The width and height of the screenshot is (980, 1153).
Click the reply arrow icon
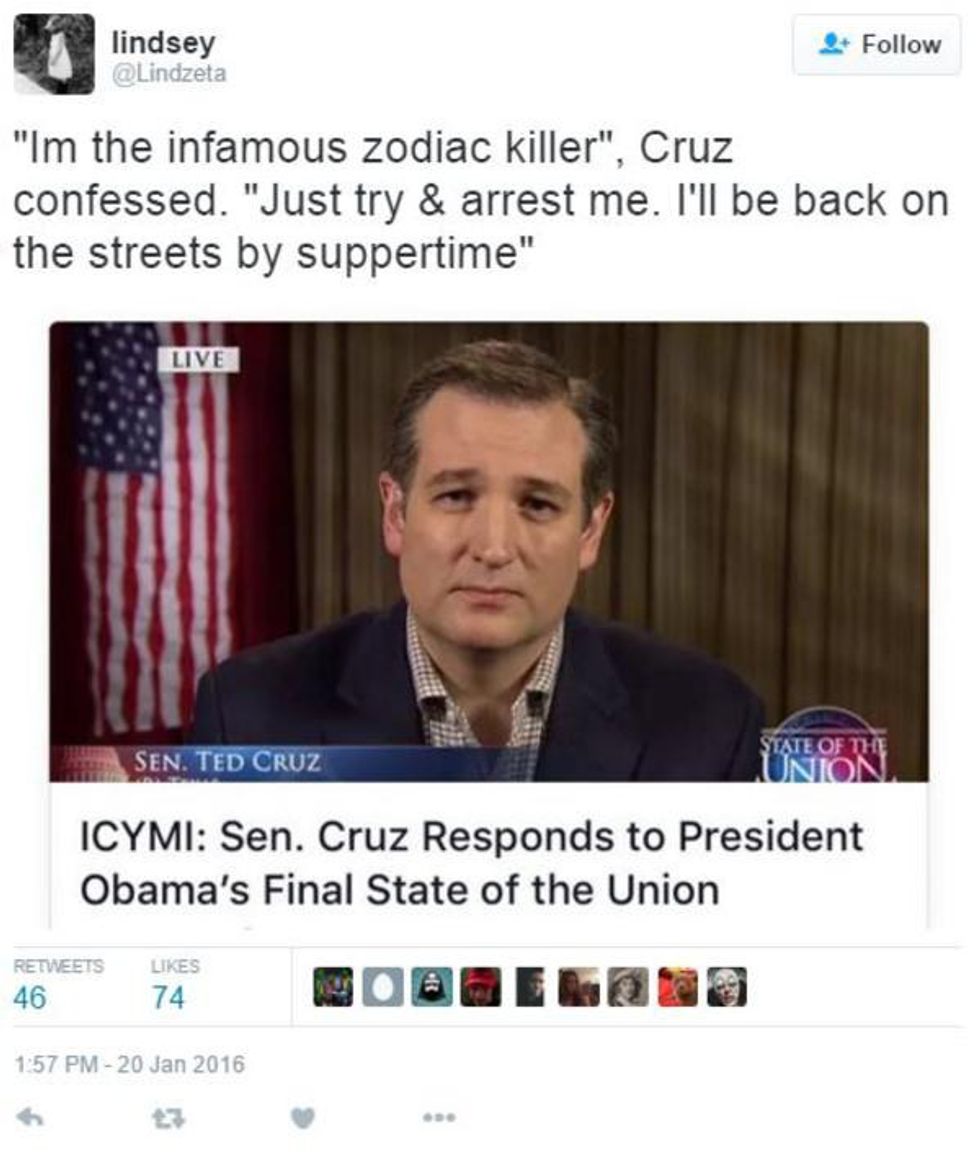pyautogui.click(x=32, y=1116)
